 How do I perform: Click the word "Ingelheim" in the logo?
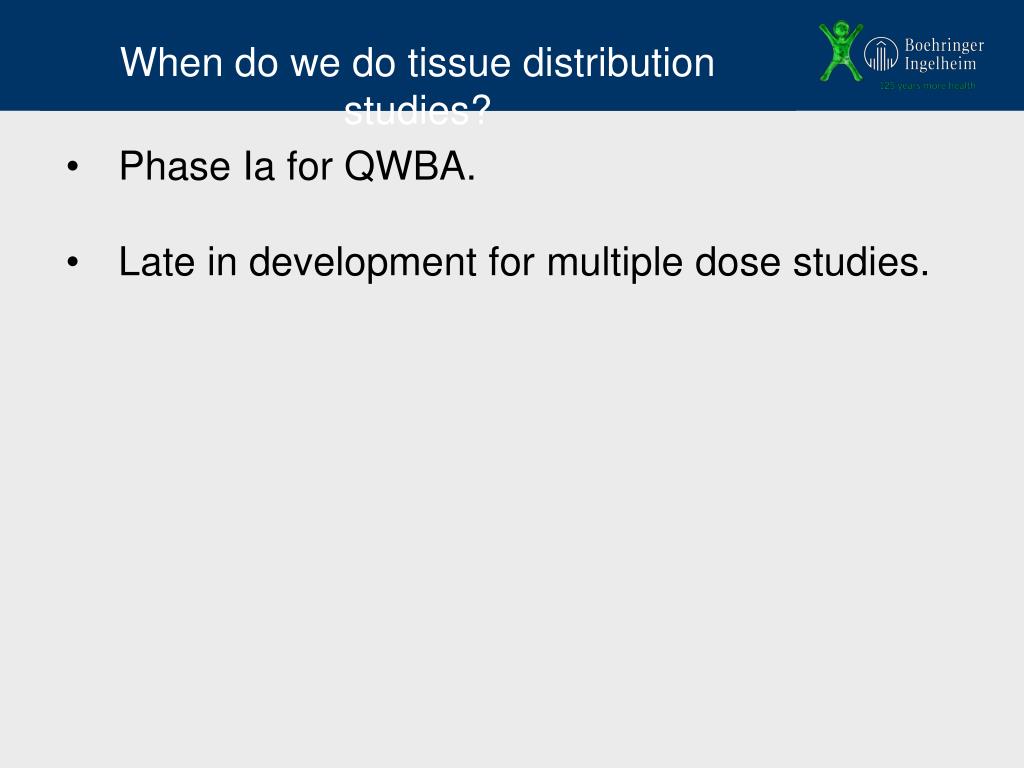click(940, 63)
